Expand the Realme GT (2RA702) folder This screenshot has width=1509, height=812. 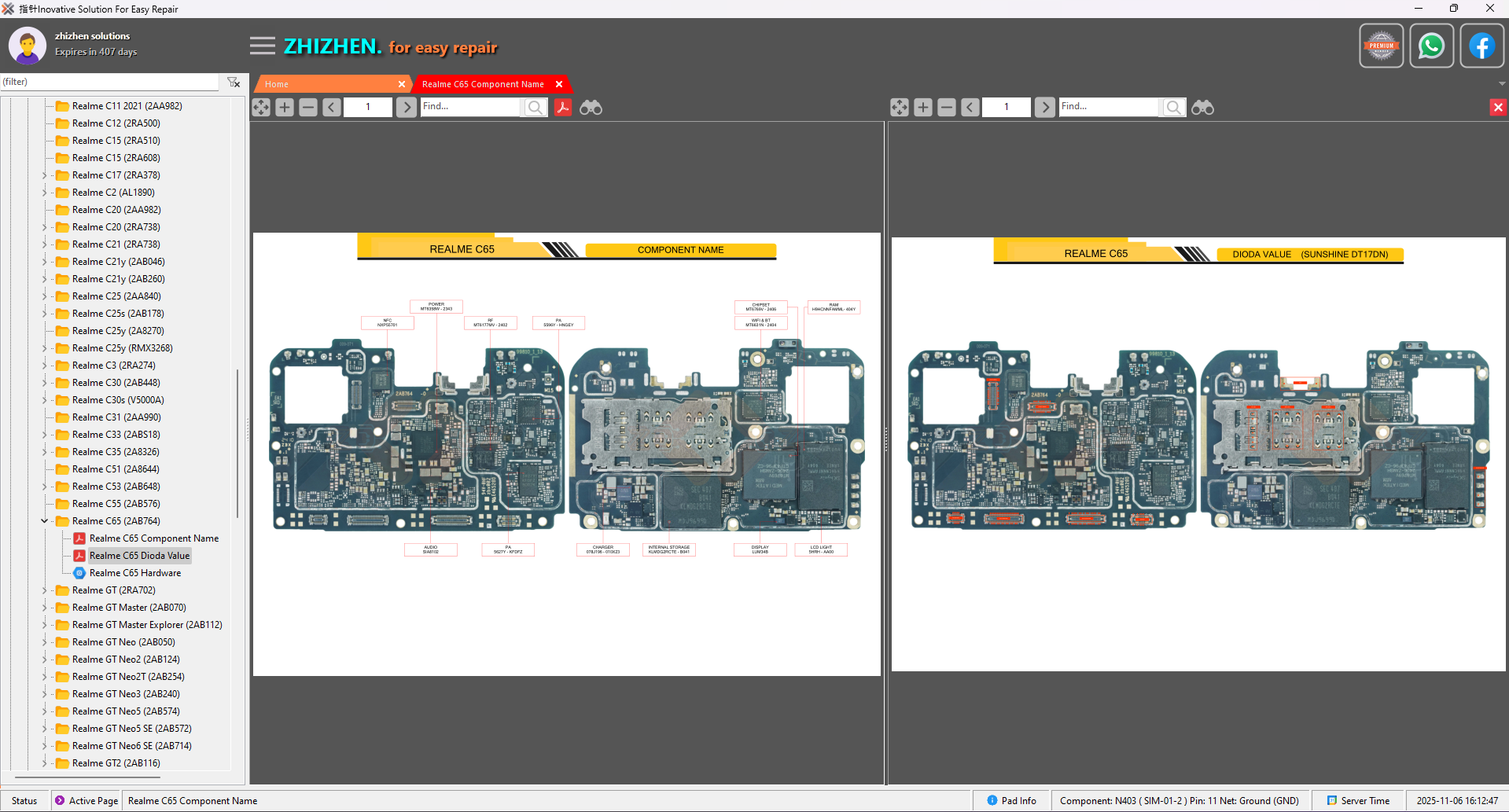[x=45, y=590]
